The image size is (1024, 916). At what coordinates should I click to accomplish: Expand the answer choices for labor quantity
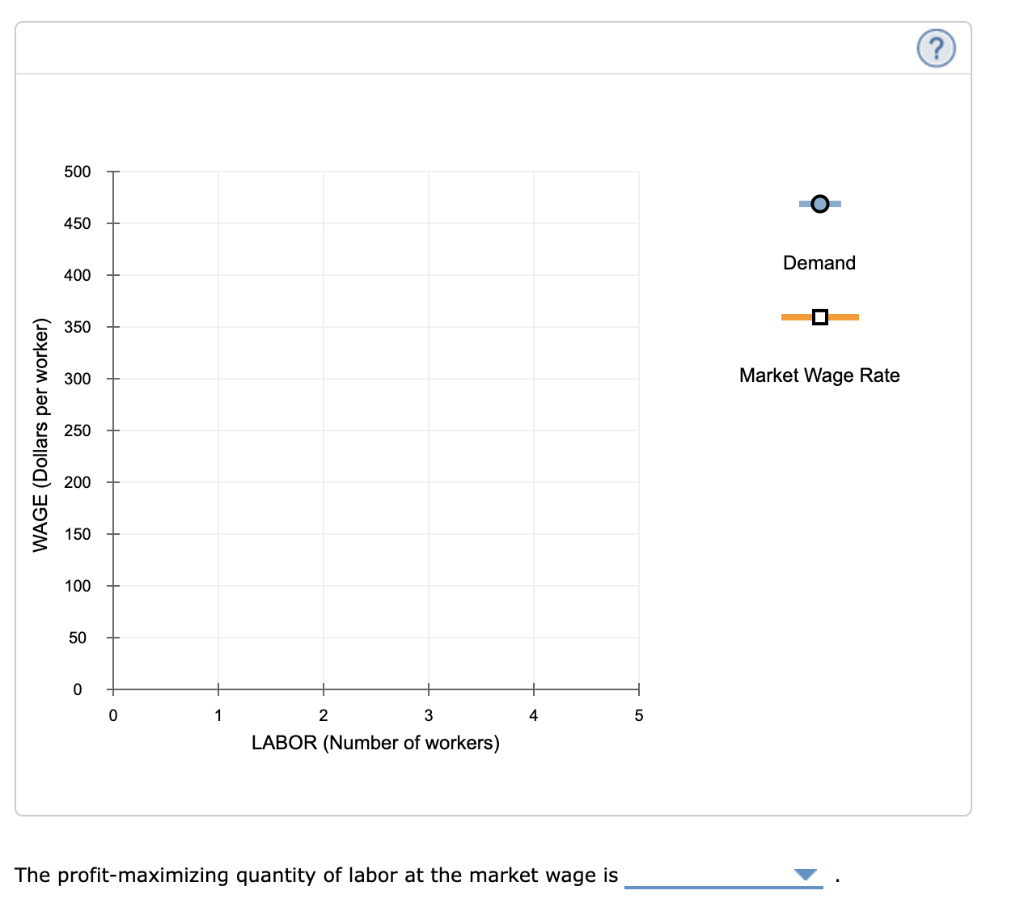tap(803, 875)
